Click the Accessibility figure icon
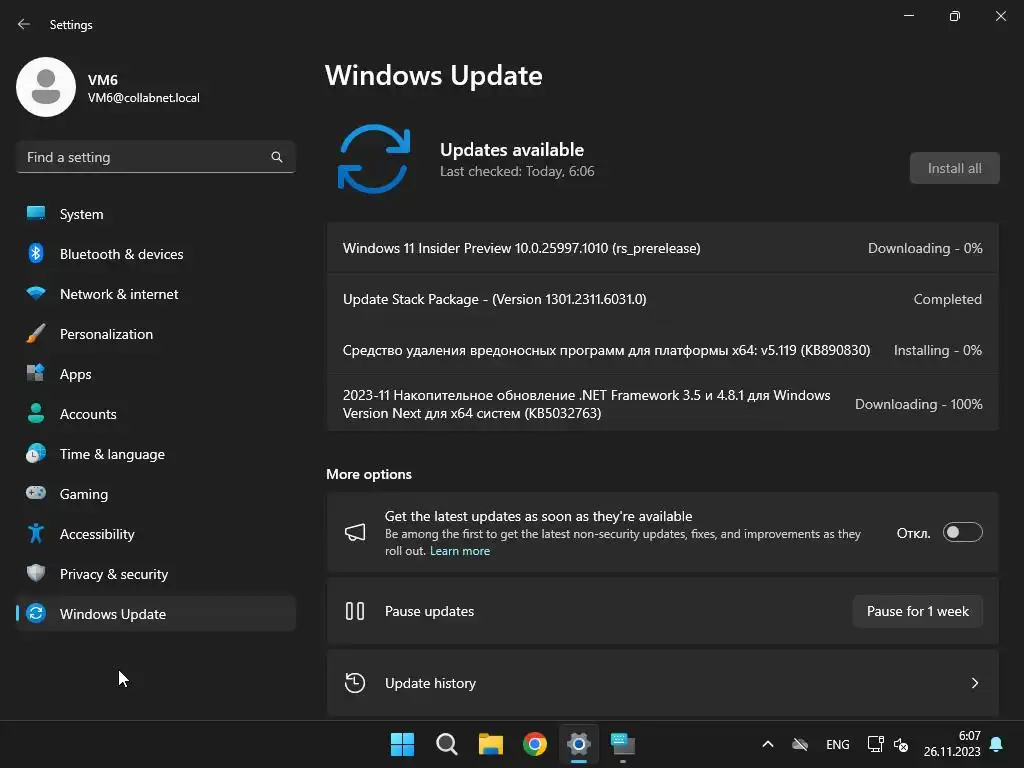Image resolution: width=1024 pixels, height=768 pixels. [36, 534]
